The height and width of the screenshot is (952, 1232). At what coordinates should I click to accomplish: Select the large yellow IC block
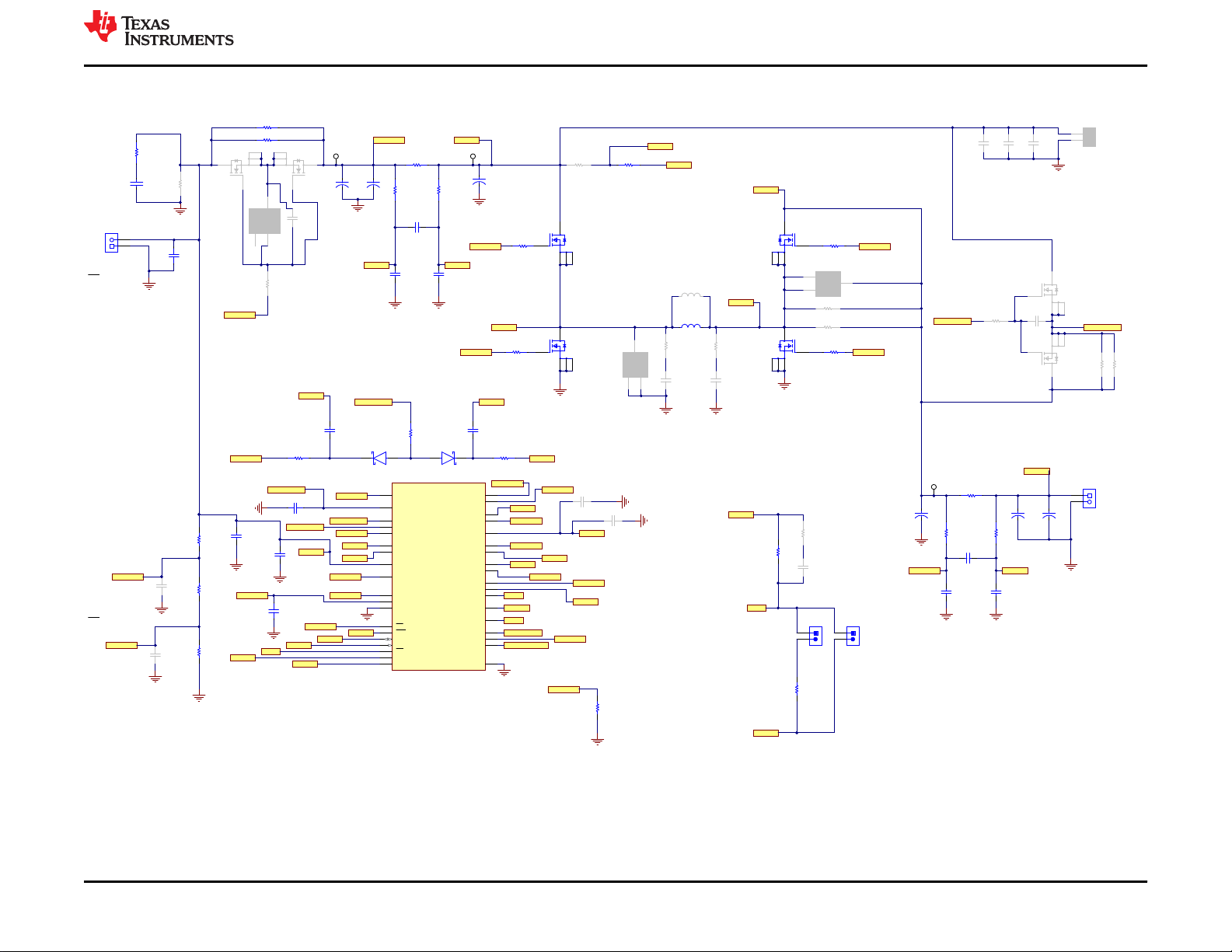tap(438, 576)
